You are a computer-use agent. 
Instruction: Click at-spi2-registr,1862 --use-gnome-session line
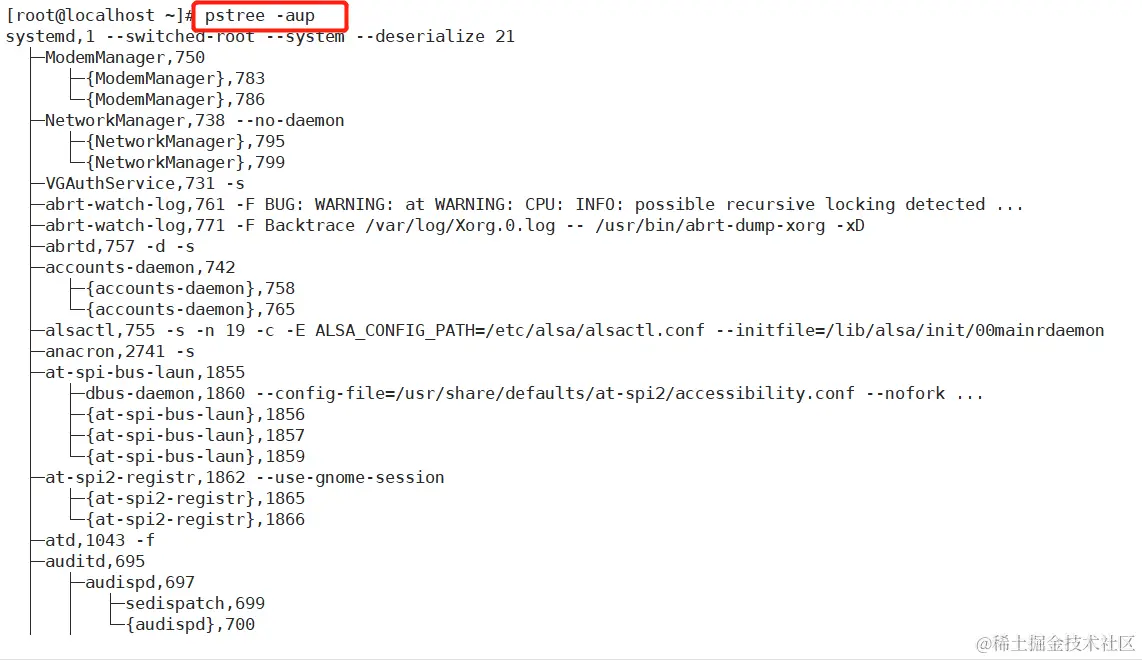(245, 478)
